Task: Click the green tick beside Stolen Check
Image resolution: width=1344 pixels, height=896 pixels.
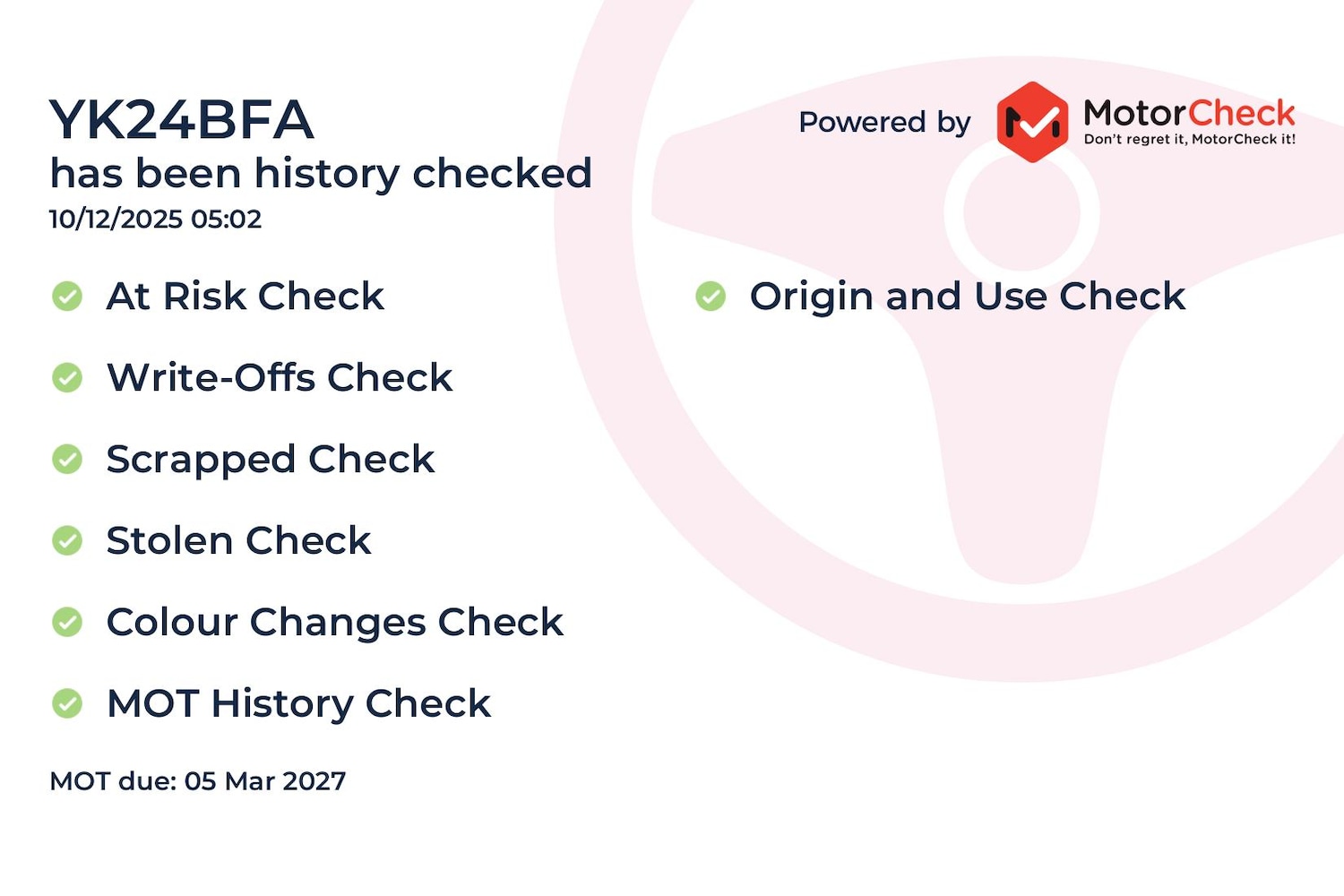Action: pos(67,540)
